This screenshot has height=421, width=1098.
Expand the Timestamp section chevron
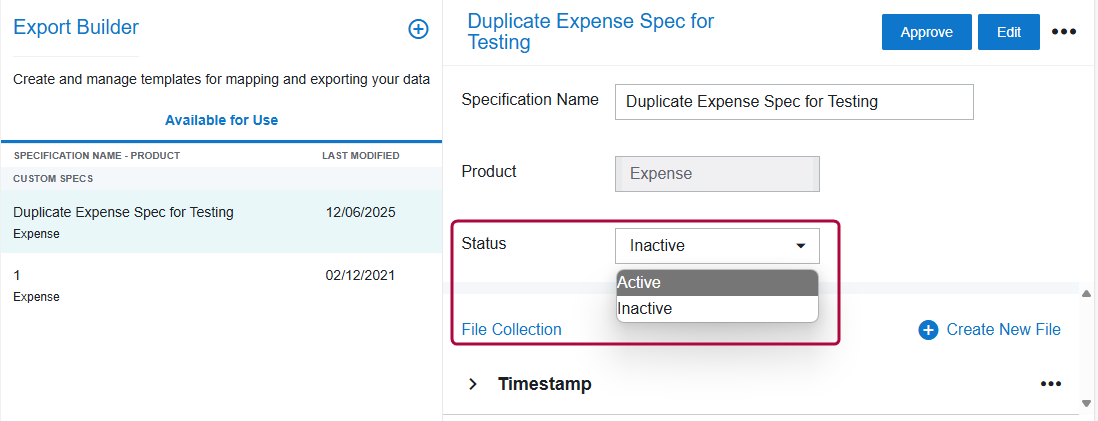click(x=473, y=384)
